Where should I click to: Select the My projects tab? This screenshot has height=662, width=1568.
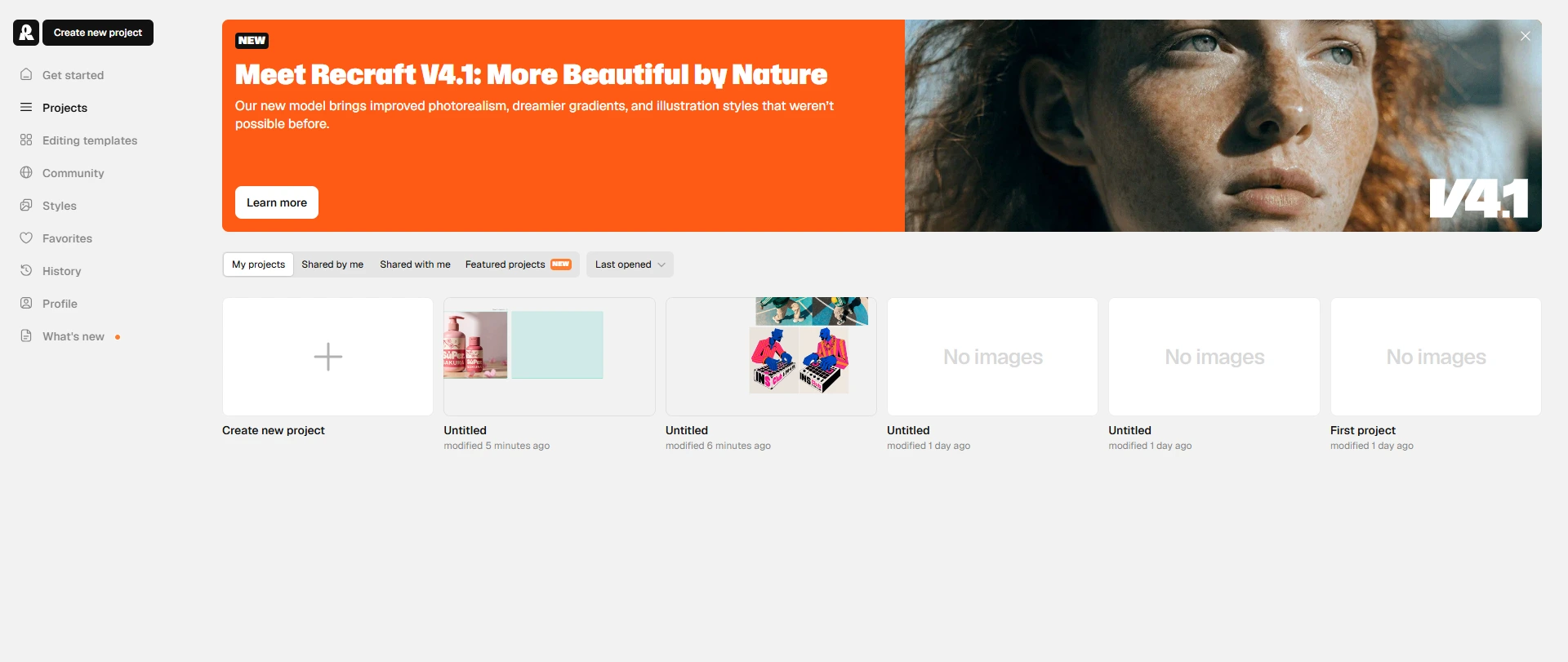258,264
